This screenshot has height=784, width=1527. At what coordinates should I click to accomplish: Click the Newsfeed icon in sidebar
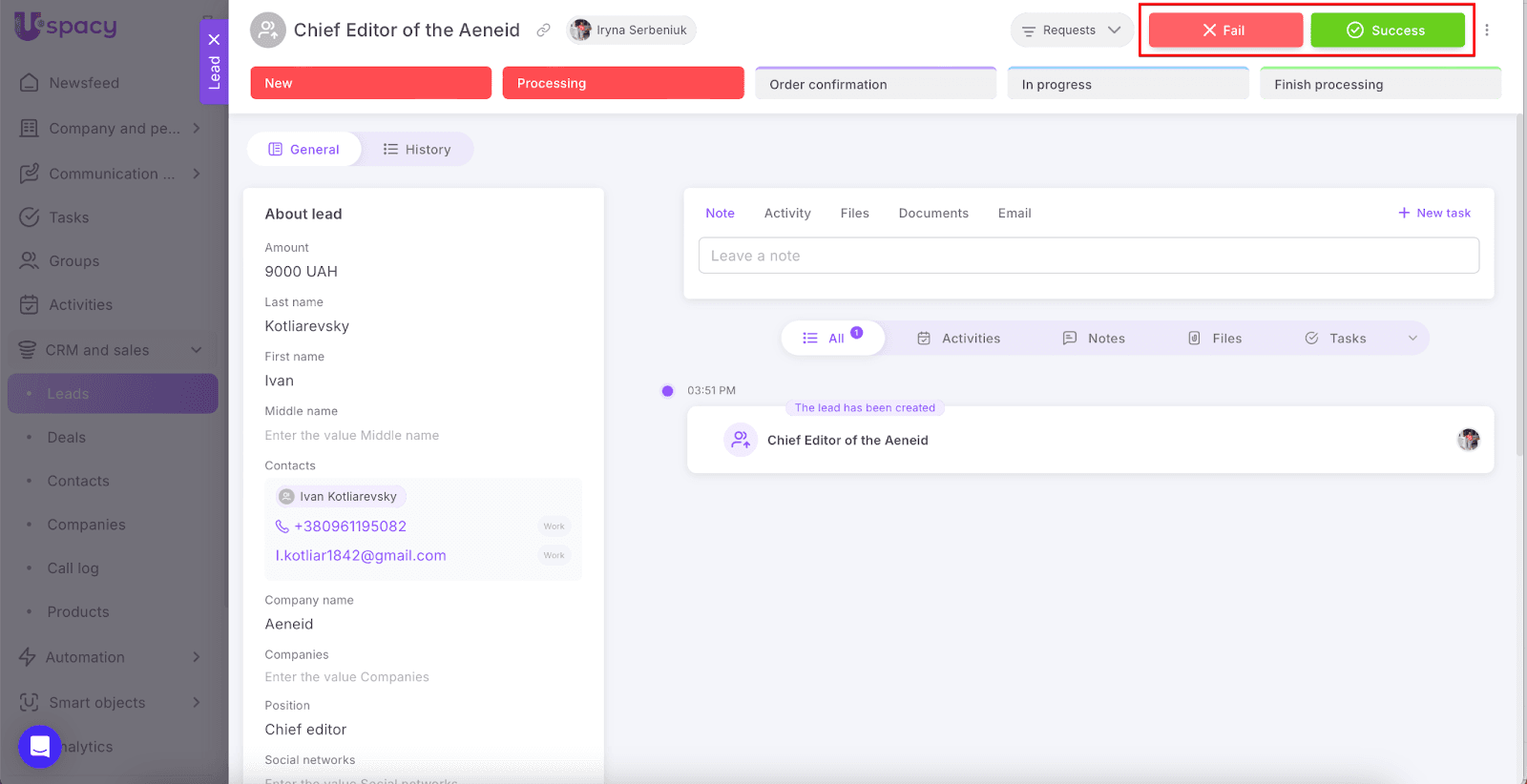coord(30,83)
